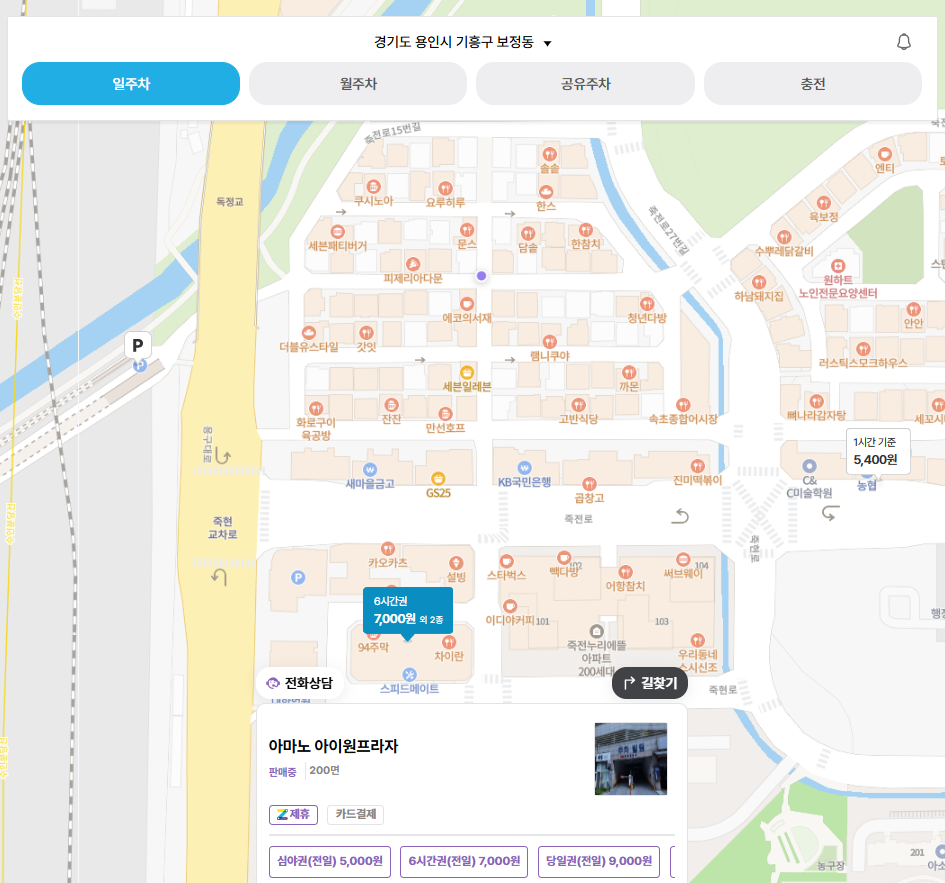Screen dimensions: 945x883
Task: Click the 판매중 status label
Action: click(283, 771)
